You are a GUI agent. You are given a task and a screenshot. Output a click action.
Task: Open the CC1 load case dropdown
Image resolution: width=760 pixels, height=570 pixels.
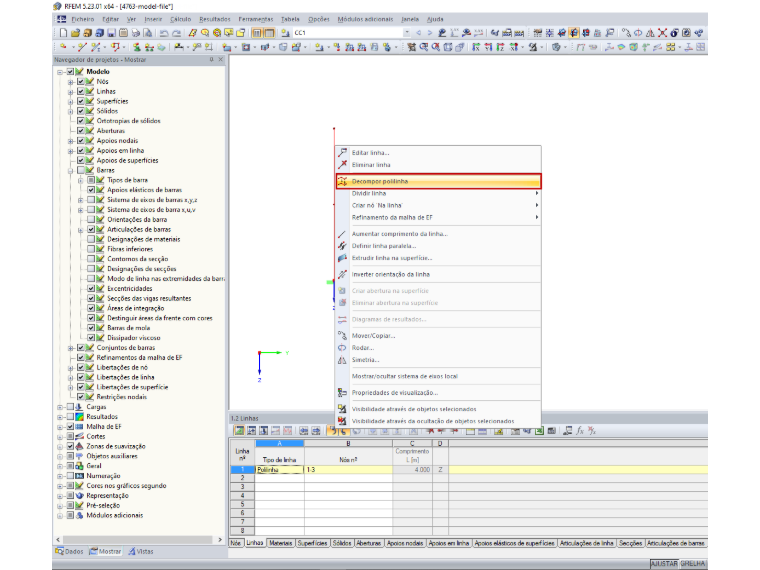pos(407,33)
